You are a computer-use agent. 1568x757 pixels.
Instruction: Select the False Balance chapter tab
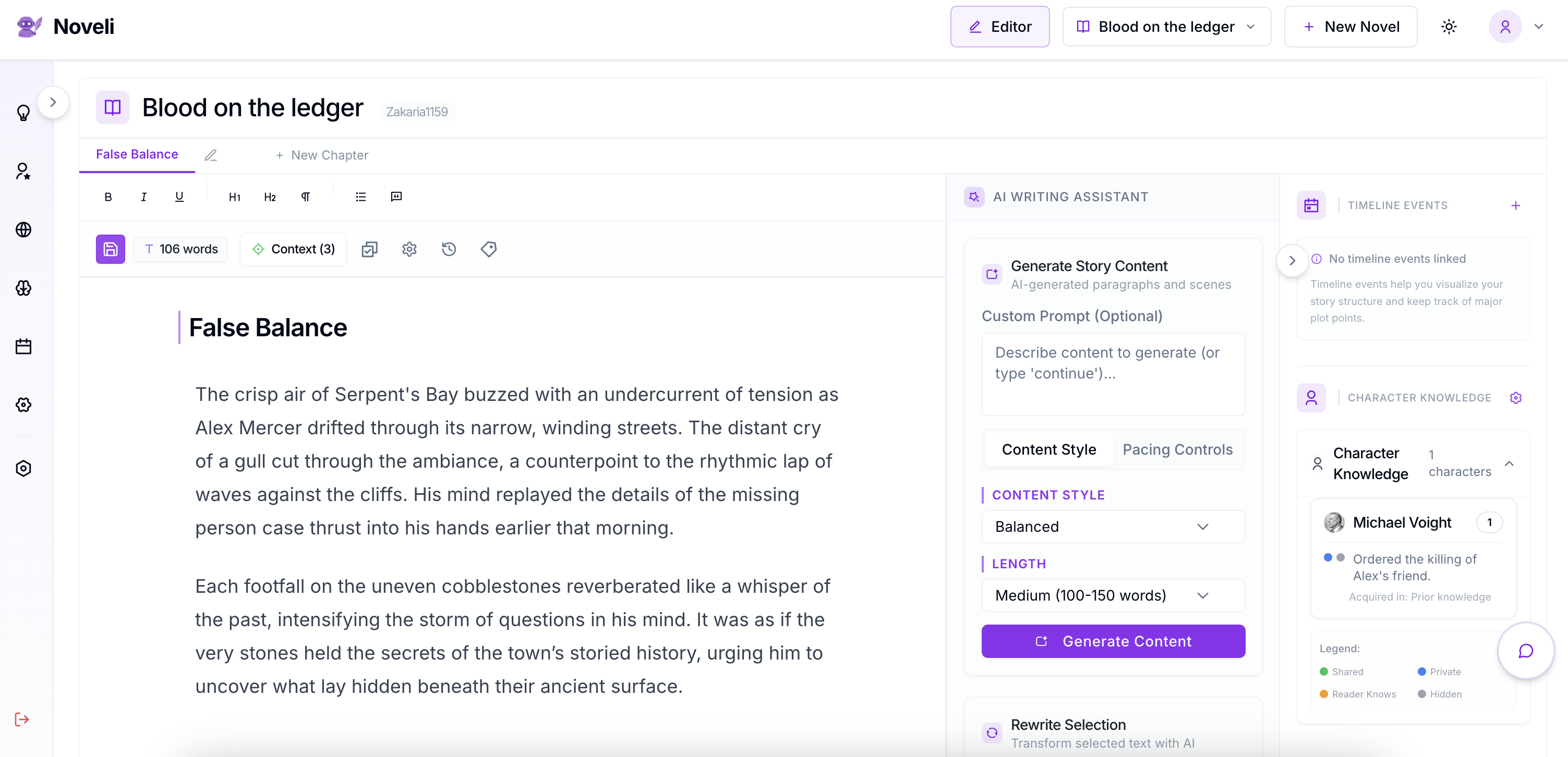point(137,154)
